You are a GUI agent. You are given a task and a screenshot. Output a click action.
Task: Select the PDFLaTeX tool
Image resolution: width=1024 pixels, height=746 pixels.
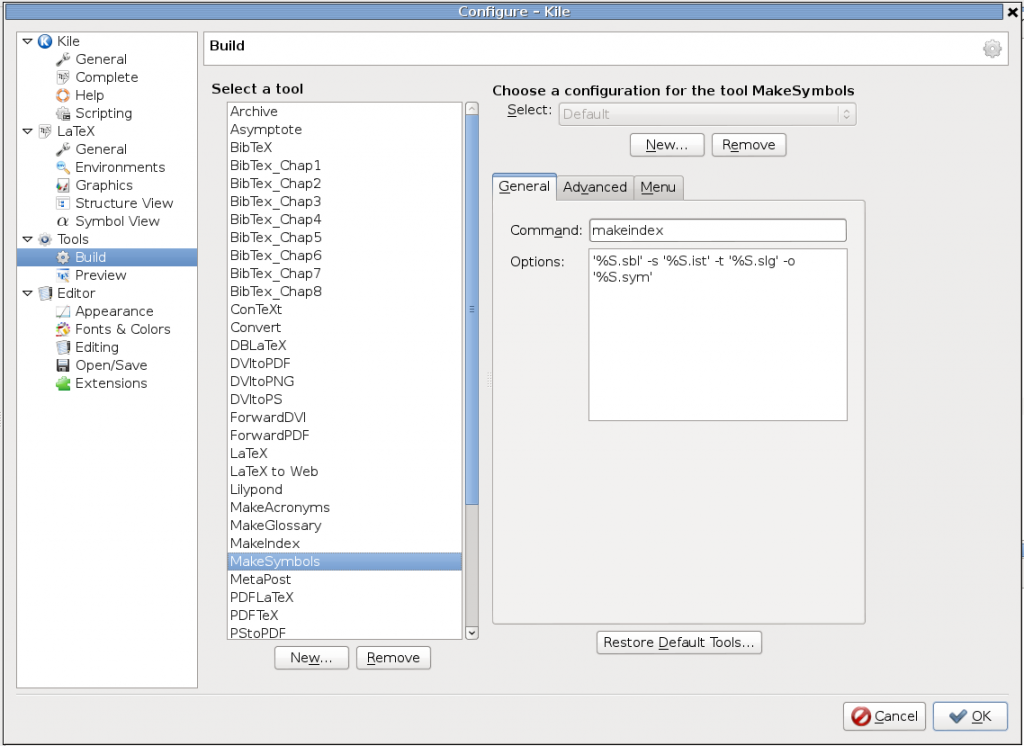click(x=344, y=598)
